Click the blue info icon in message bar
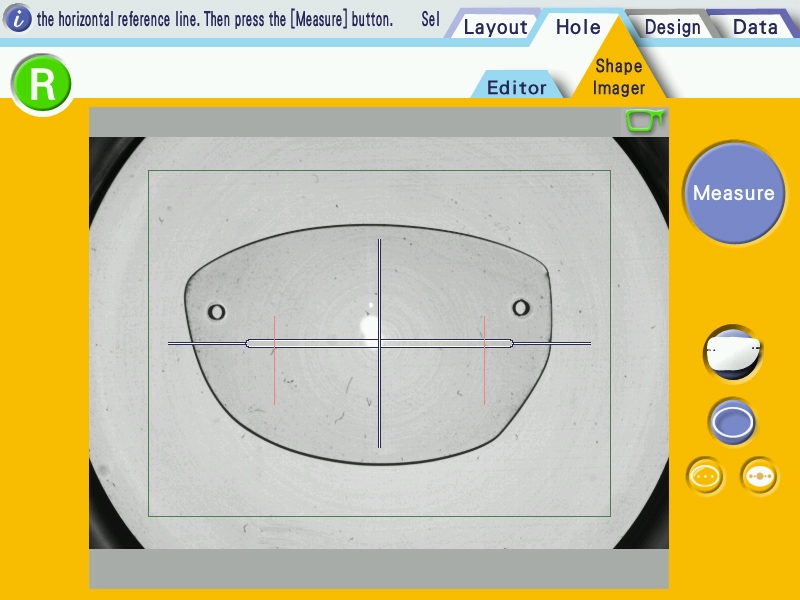The image size is (800, 600). coord(18,19)
